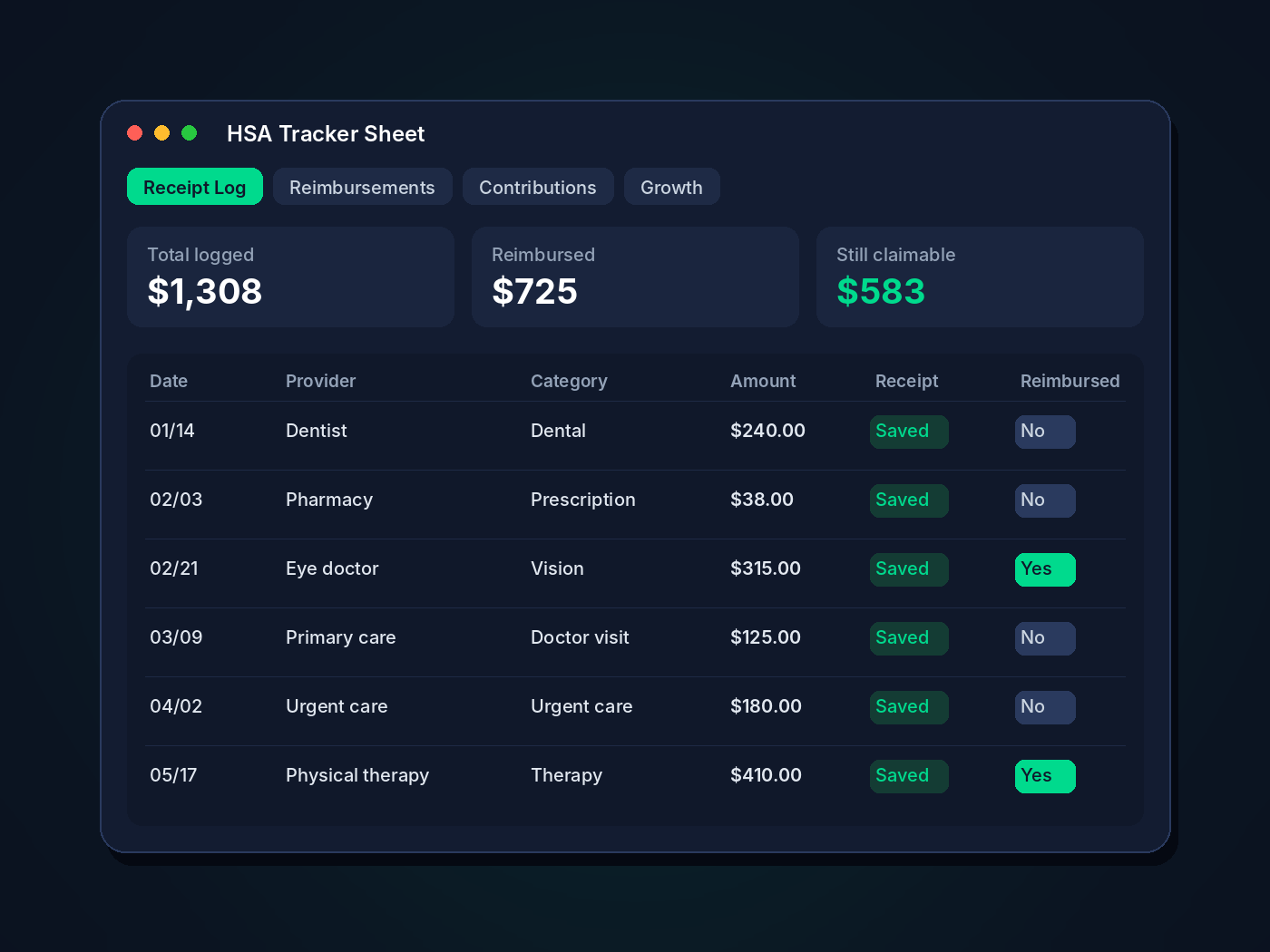Click the Primary care provider cell
This screenshot has width=1270, height=952.
click(341, 637)
